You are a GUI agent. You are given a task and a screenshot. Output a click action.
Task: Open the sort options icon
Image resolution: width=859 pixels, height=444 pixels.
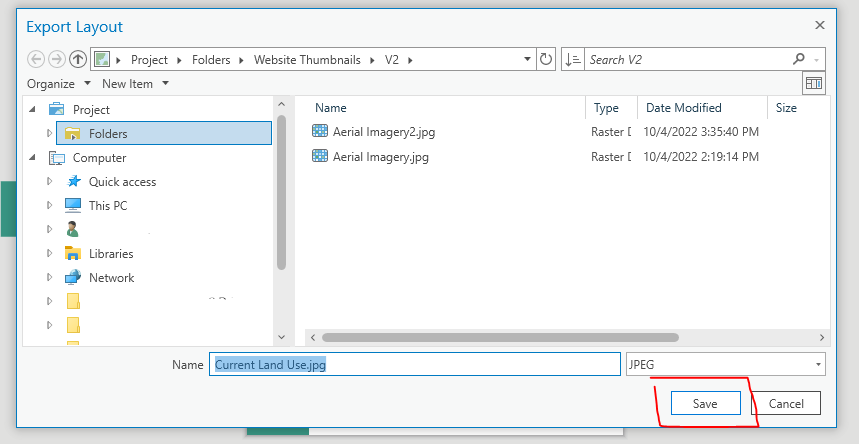(x=573, y=59)
